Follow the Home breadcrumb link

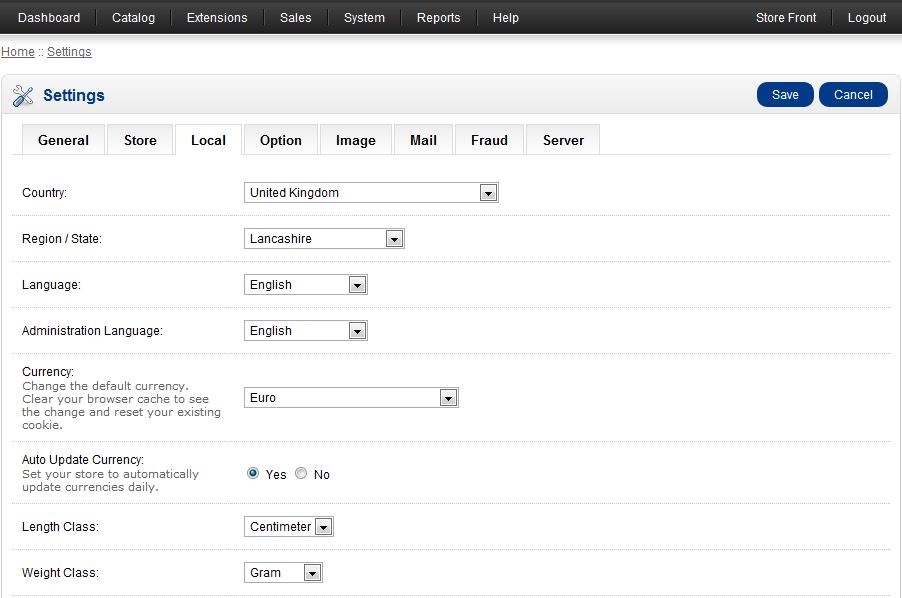[18, 52]
